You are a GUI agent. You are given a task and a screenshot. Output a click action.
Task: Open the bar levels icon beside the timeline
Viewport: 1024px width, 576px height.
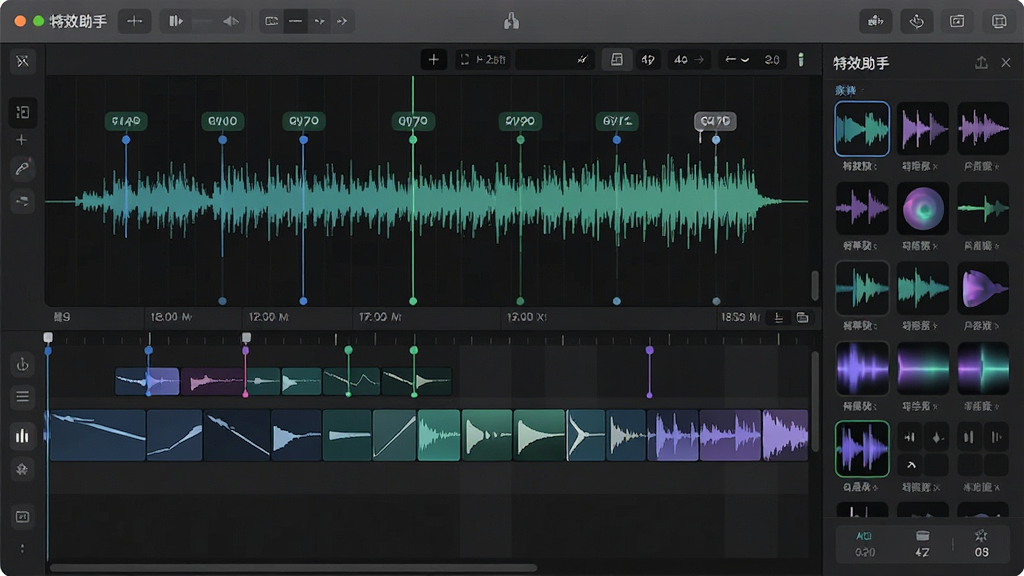[x=22, y=436]
